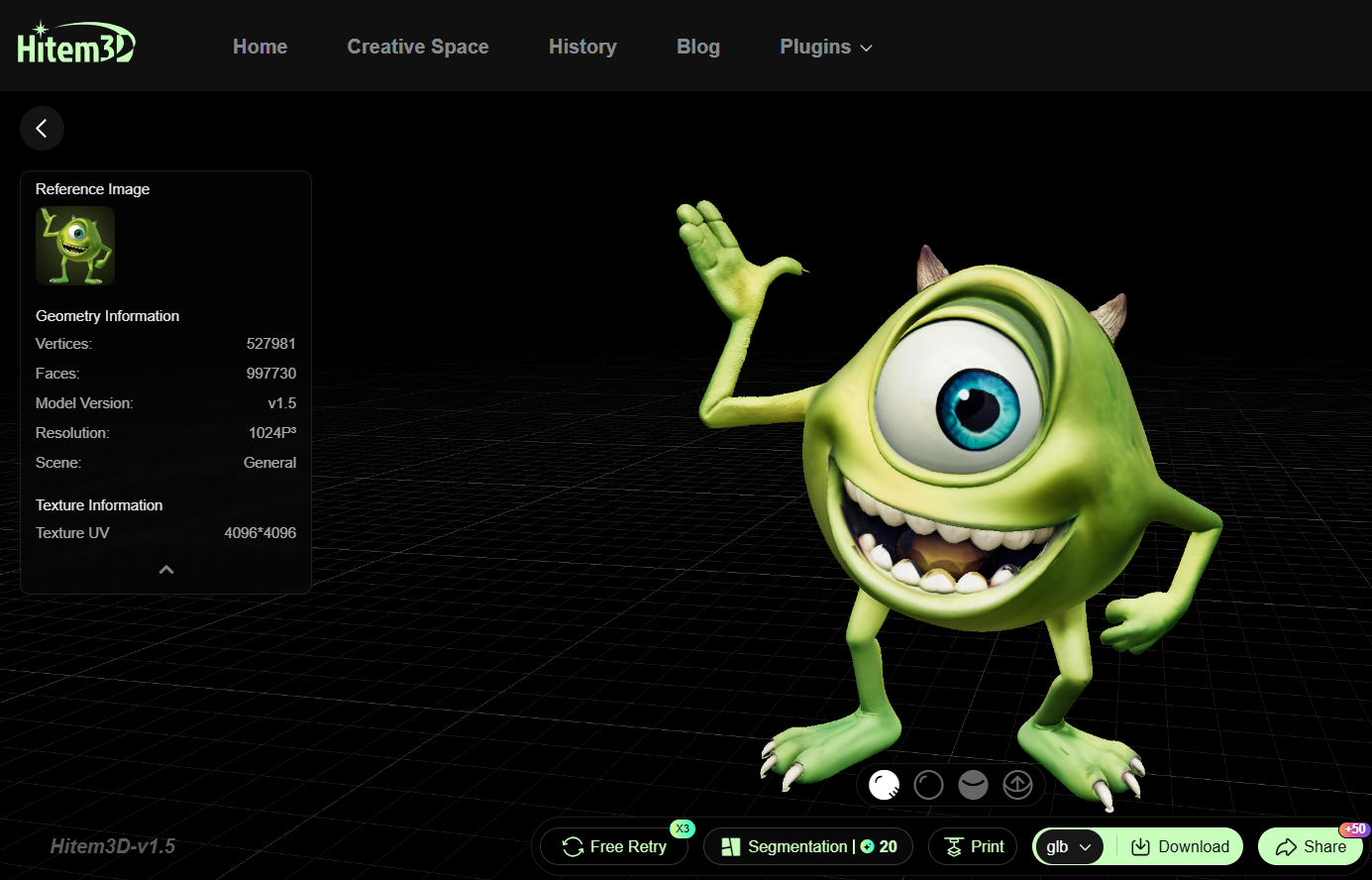
Task: Click the Mike Wazowski reference image thumbnail
Action: tap(75, 246)
